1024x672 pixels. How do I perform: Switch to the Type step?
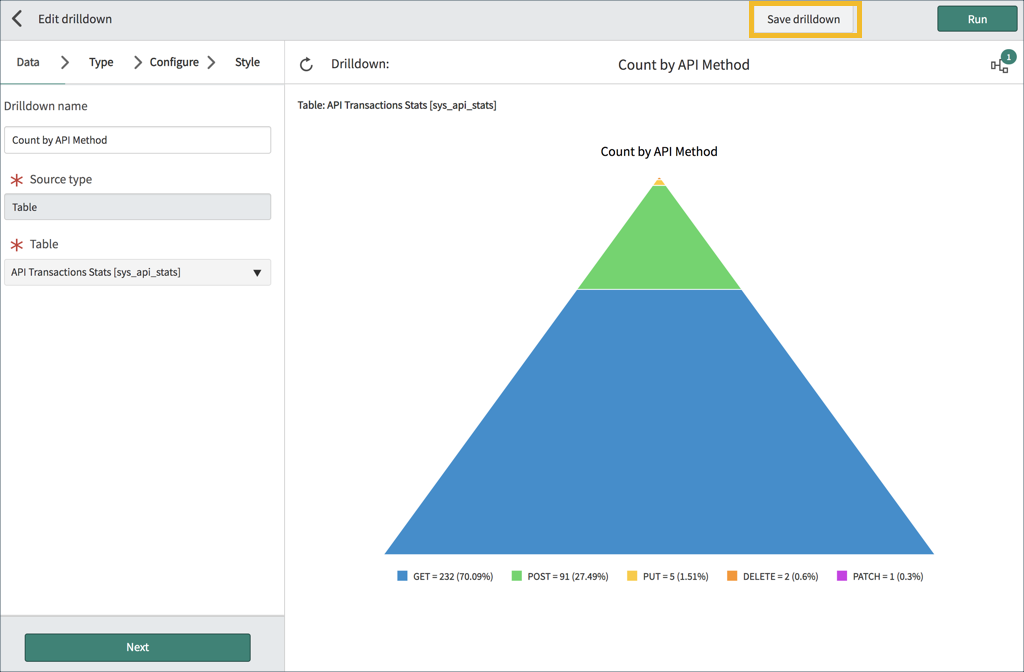pos(100,61)
